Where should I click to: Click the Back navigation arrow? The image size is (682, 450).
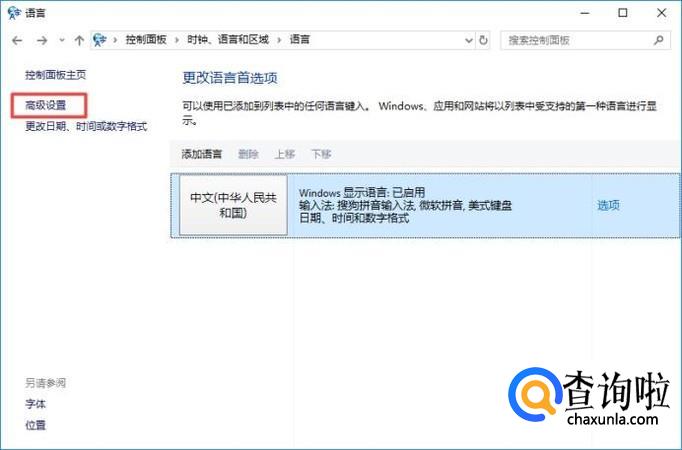[17, 40]
